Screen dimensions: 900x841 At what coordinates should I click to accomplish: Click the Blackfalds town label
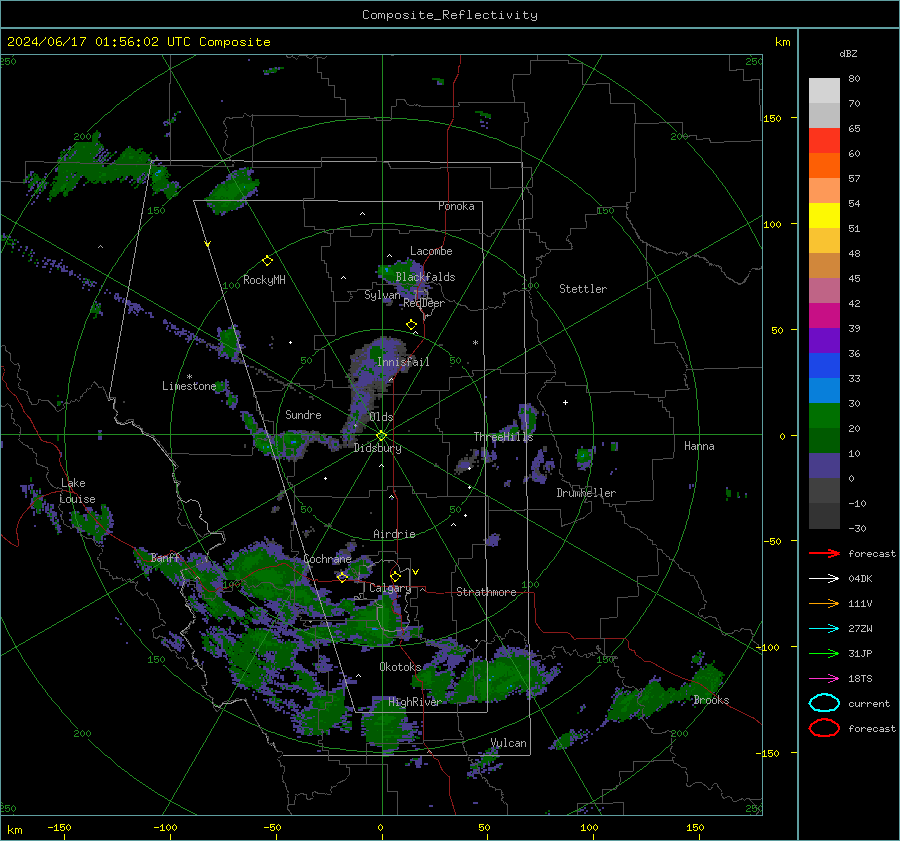(x=425, y=277)
